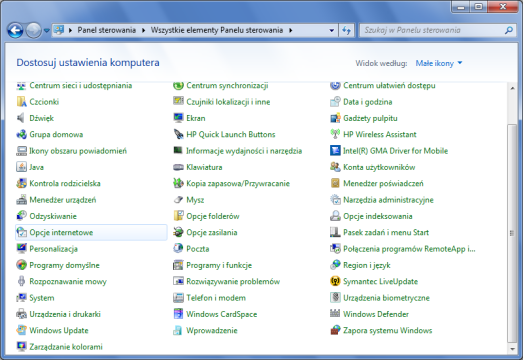Screen dimensions: 523x360
Task: Click the Forward navigation button
Action: (33, 31)
